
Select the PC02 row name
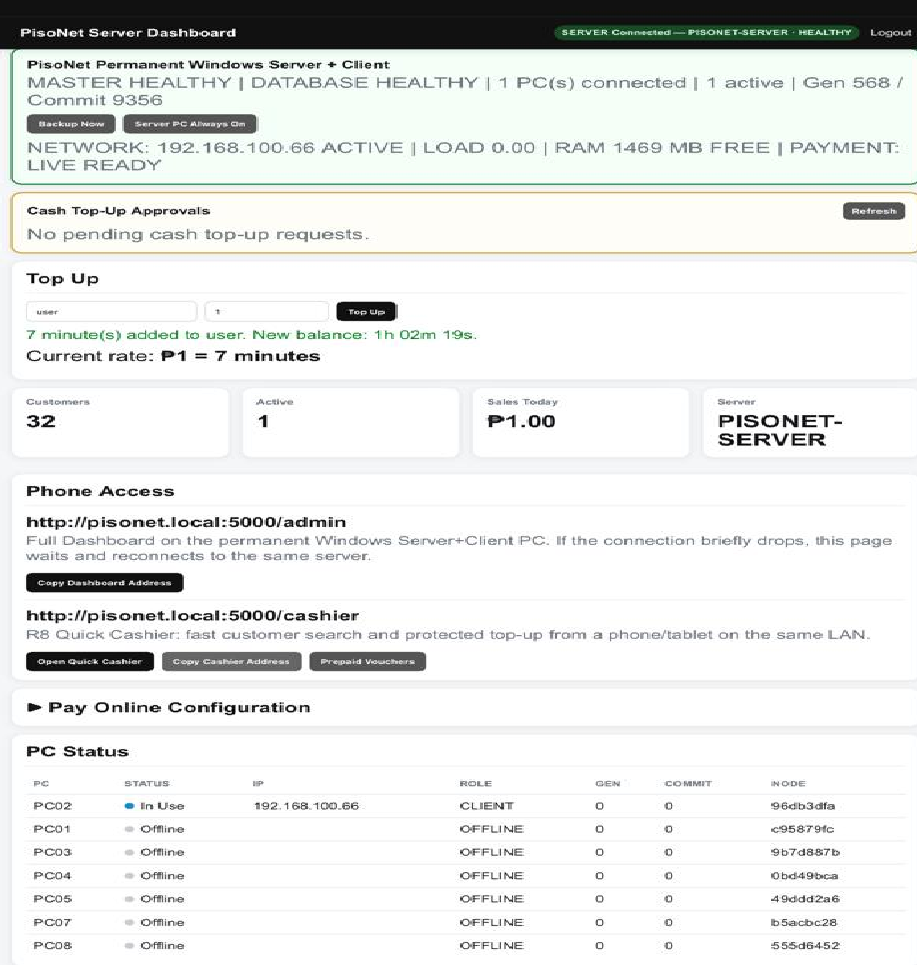point(53,806)
